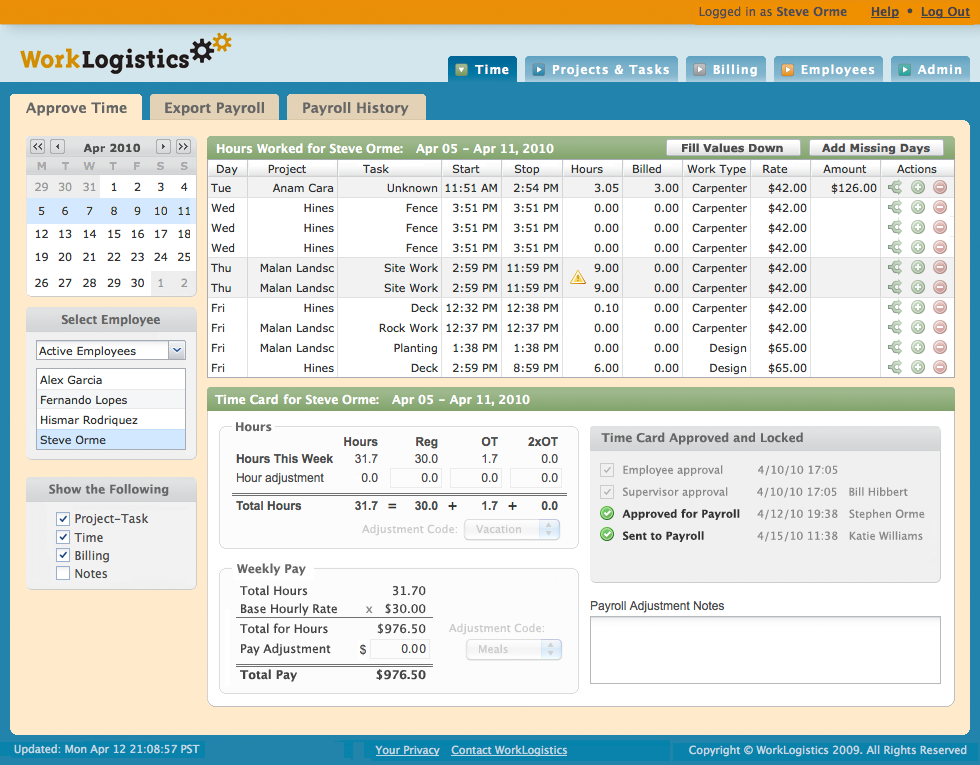The width and height of the screenshot is (980, 765).
Task: Click the Log Out link
Action: point(945,12)
